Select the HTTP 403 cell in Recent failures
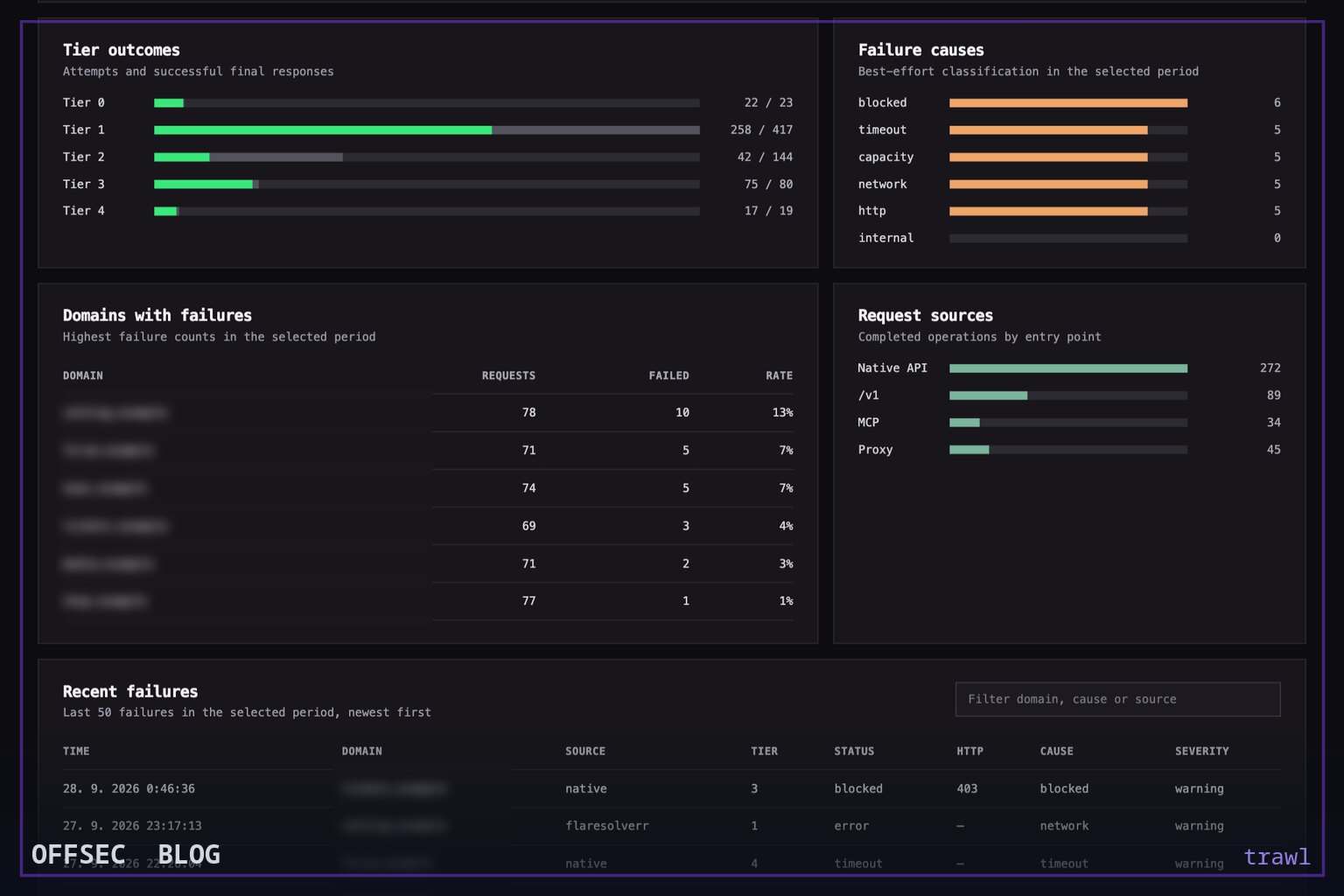 tap(967, 788)
